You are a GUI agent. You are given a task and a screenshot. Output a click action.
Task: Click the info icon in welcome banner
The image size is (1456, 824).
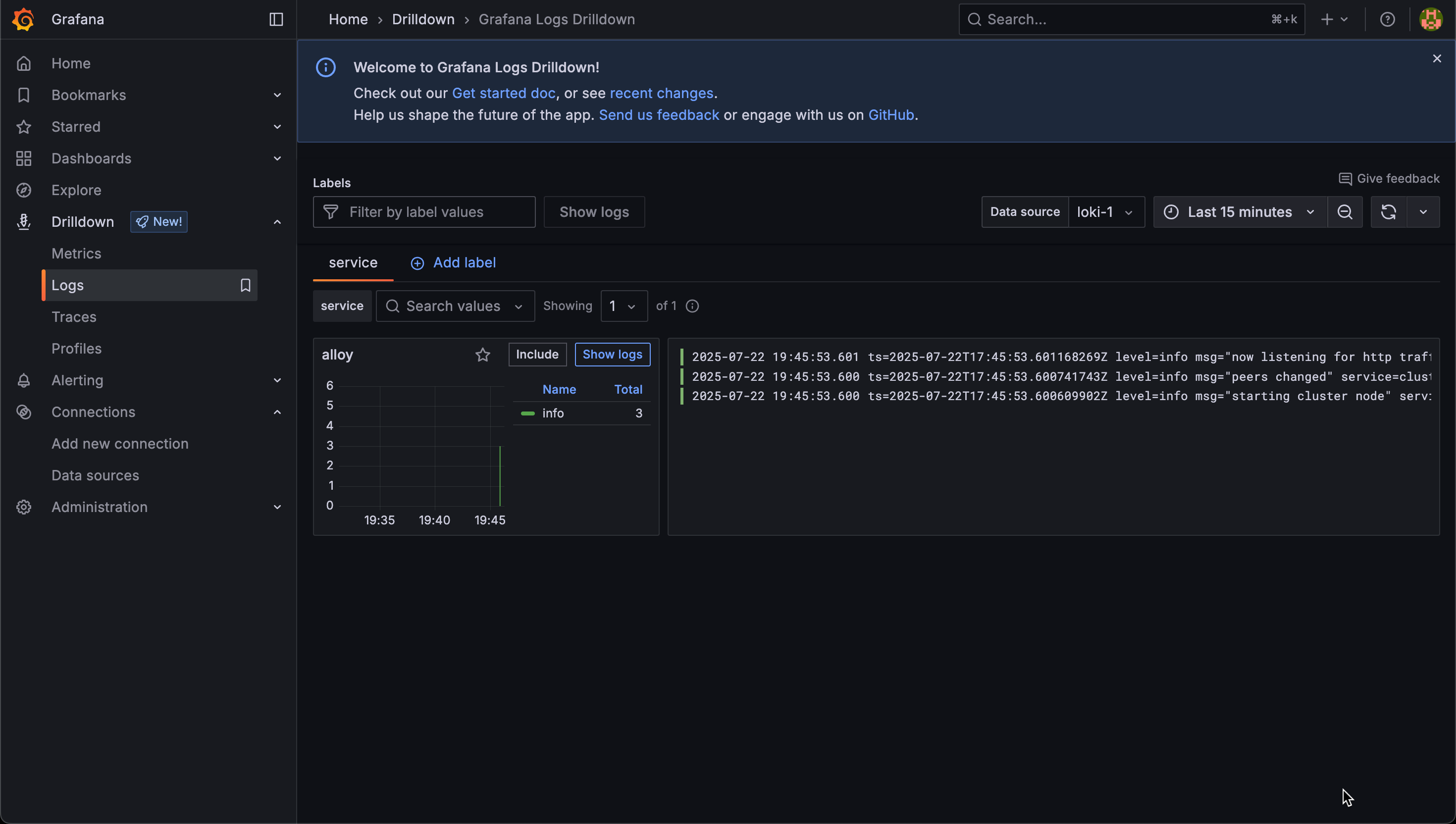(326, 67)
